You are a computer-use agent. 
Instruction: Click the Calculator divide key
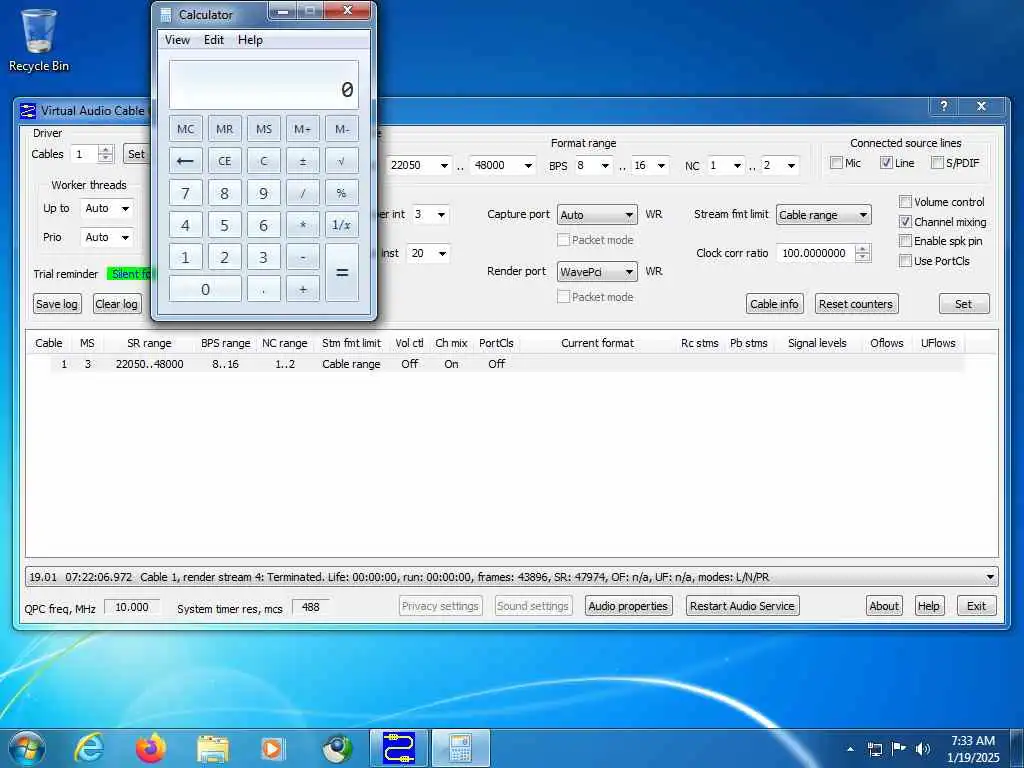[x=302, y=193]
